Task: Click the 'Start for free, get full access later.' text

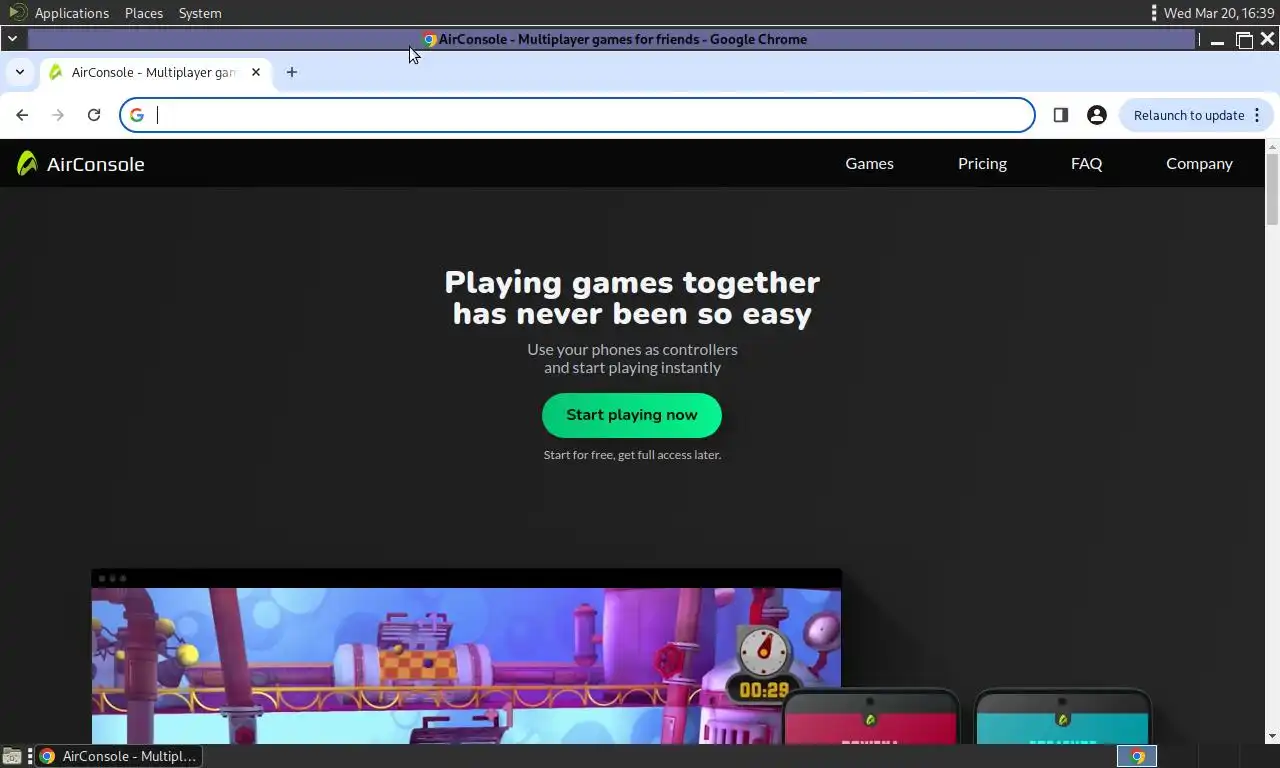Action: pos(632,455)
